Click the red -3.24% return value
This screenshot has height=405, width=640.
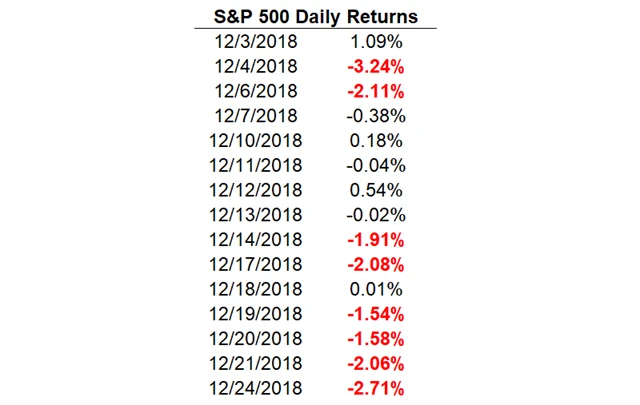(x=378, y=67)
